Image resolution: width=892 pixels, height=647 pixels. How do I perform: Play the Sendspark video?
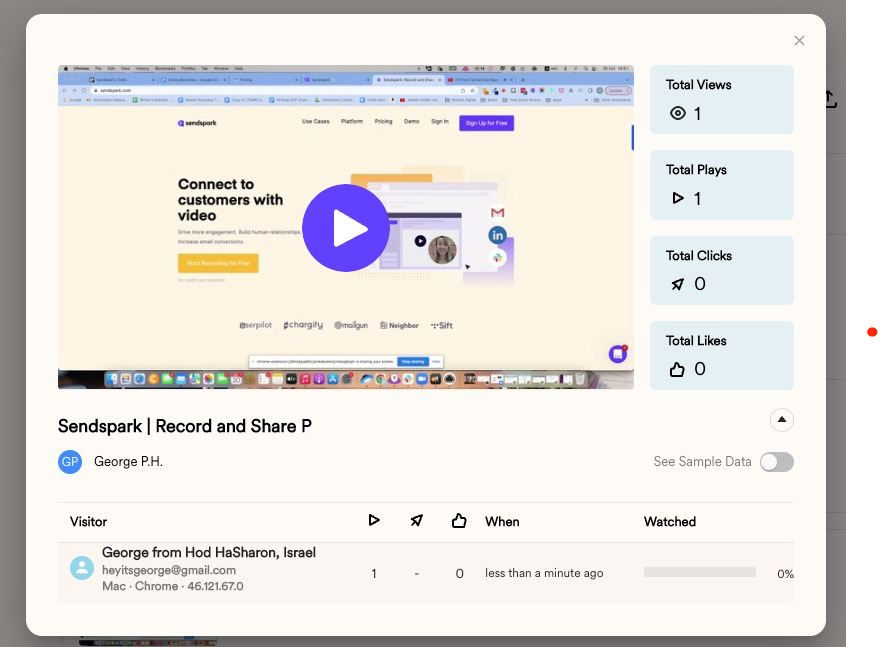(x=345, y=228)
